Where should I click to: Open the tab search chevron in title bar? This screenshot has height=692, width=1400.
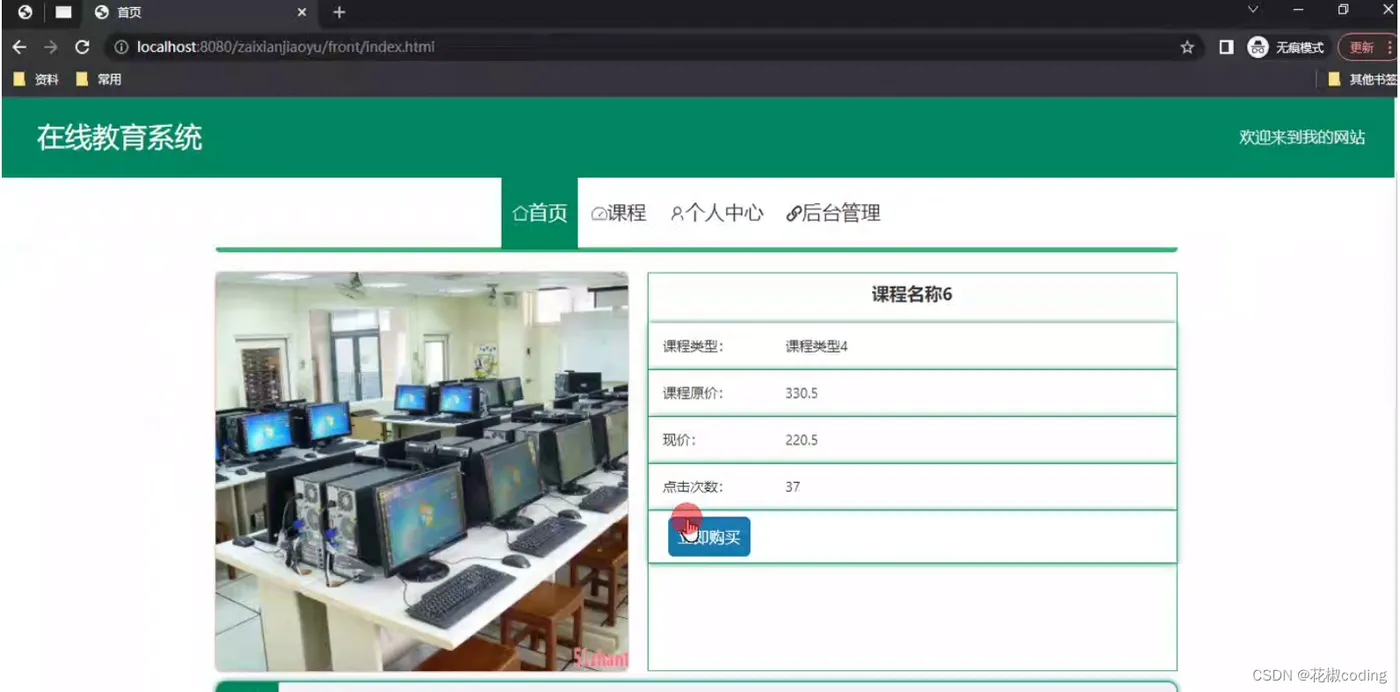(1253, 10)
